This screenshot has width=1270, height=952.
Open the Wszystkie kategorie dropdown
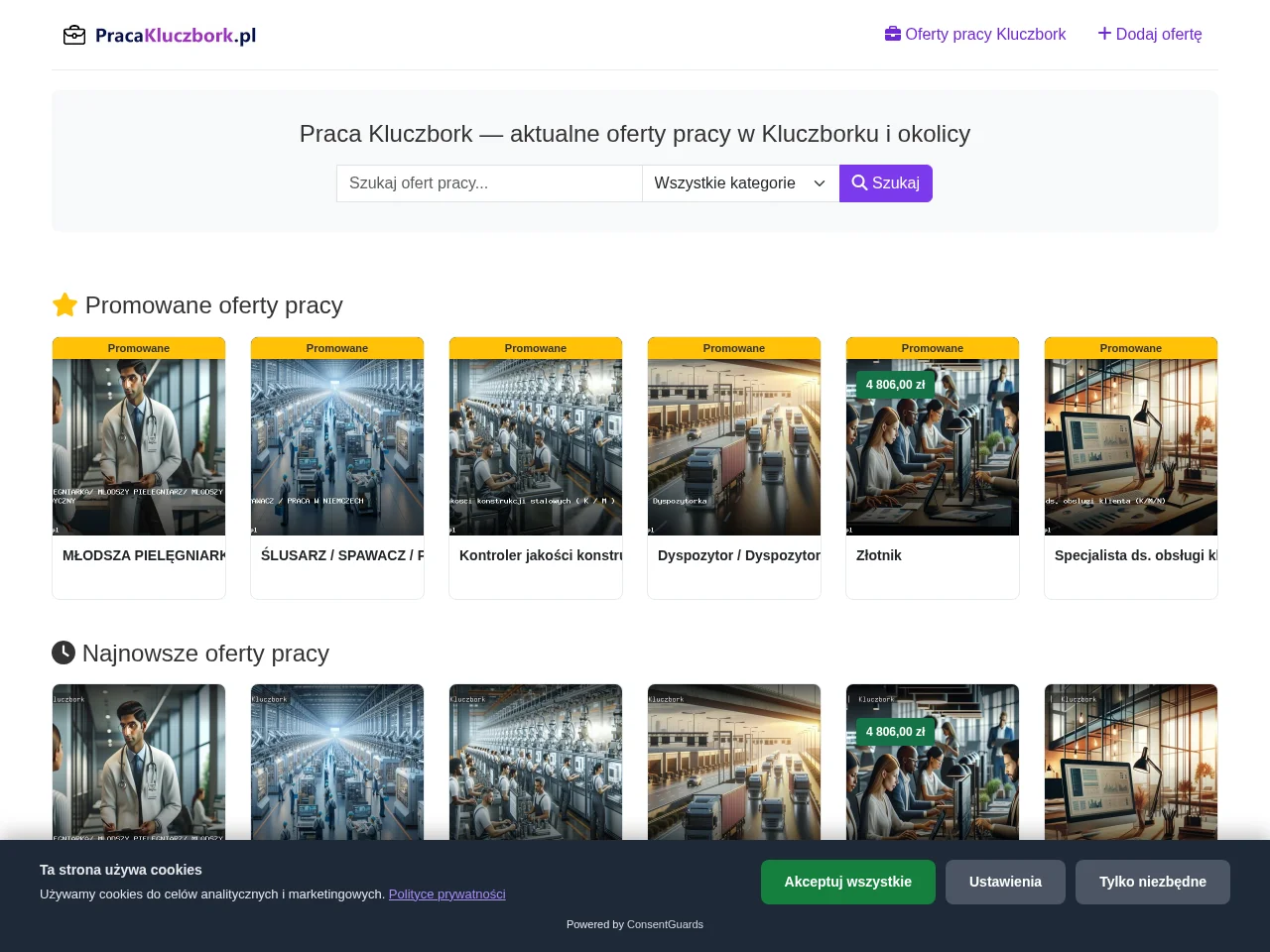pyautogui.click(x=740, y=183)
